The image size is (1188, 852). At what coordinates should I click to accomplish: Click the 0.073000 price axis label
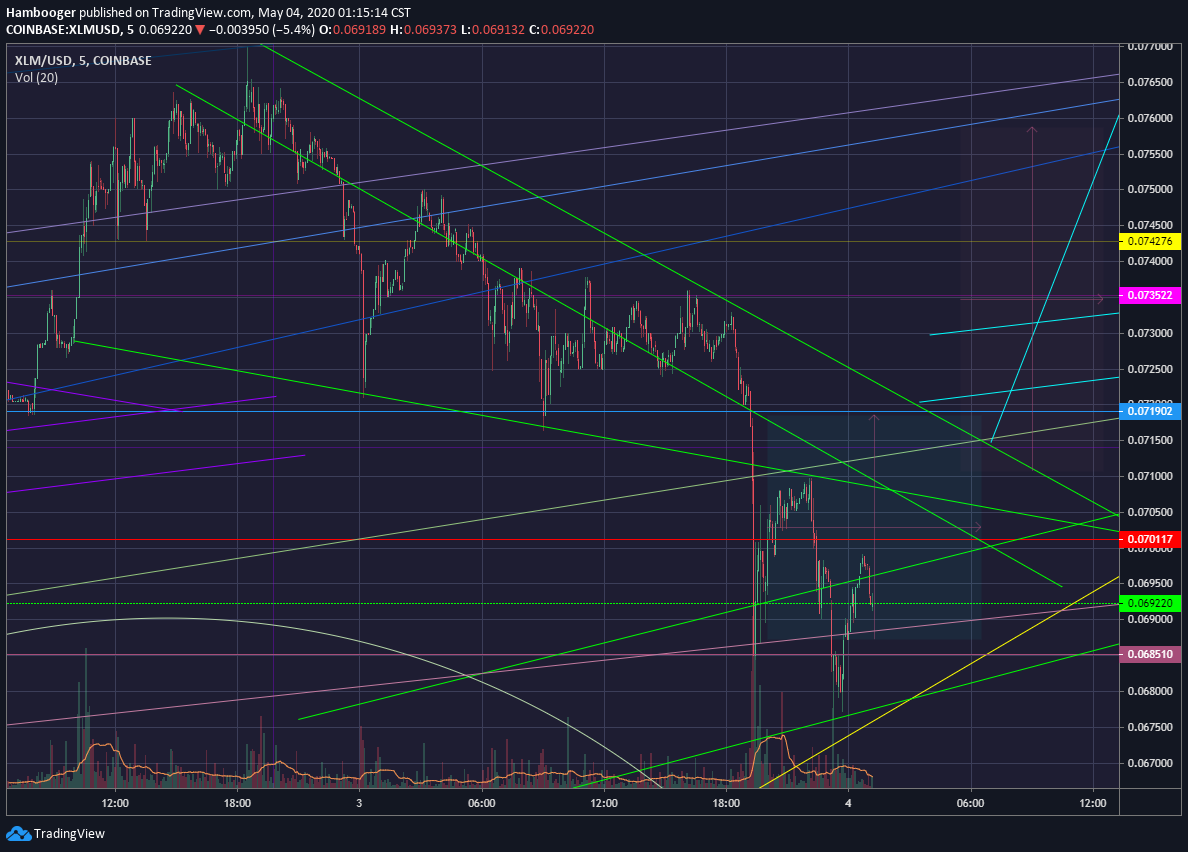tap(1149, 333)
